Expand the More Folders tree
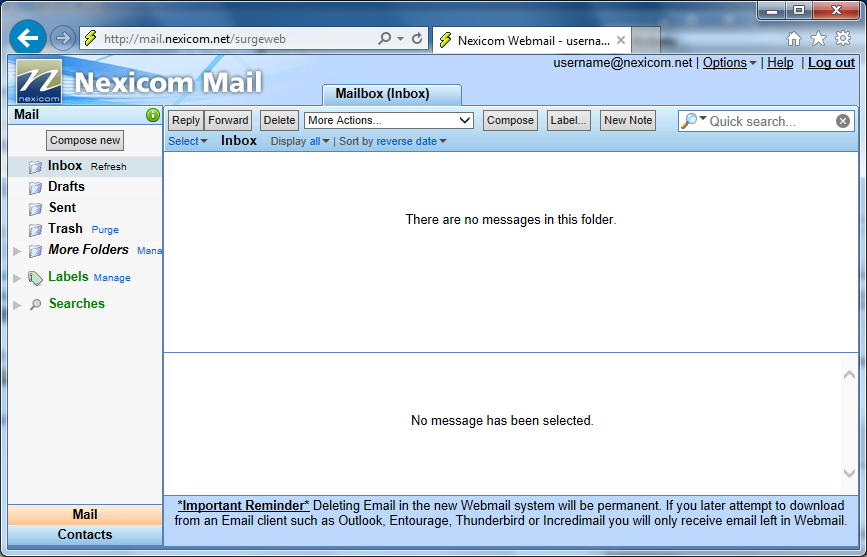867x557 pixels. point(17,251)
